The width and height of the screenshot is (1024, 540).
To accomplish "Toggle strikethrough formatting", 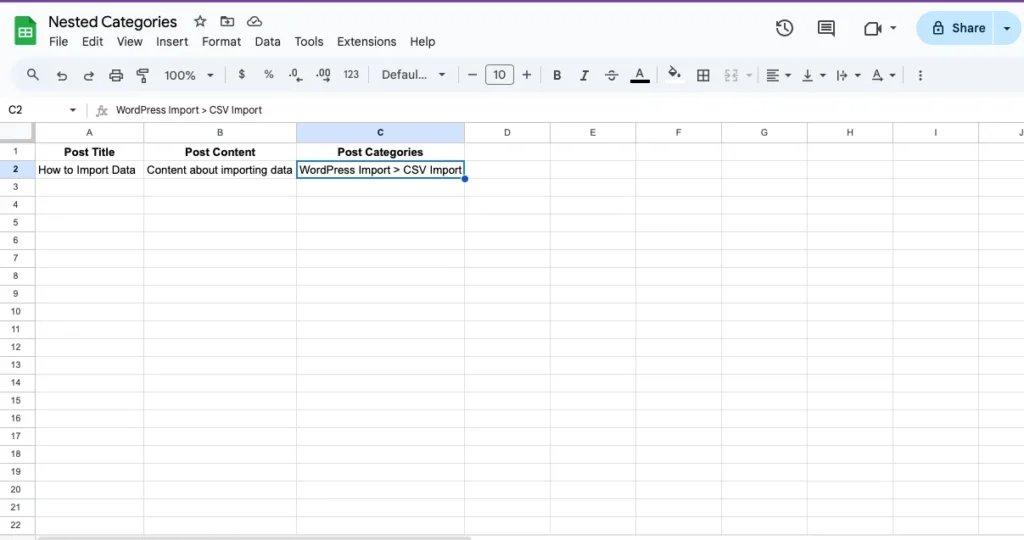I will tap(611, 75).
